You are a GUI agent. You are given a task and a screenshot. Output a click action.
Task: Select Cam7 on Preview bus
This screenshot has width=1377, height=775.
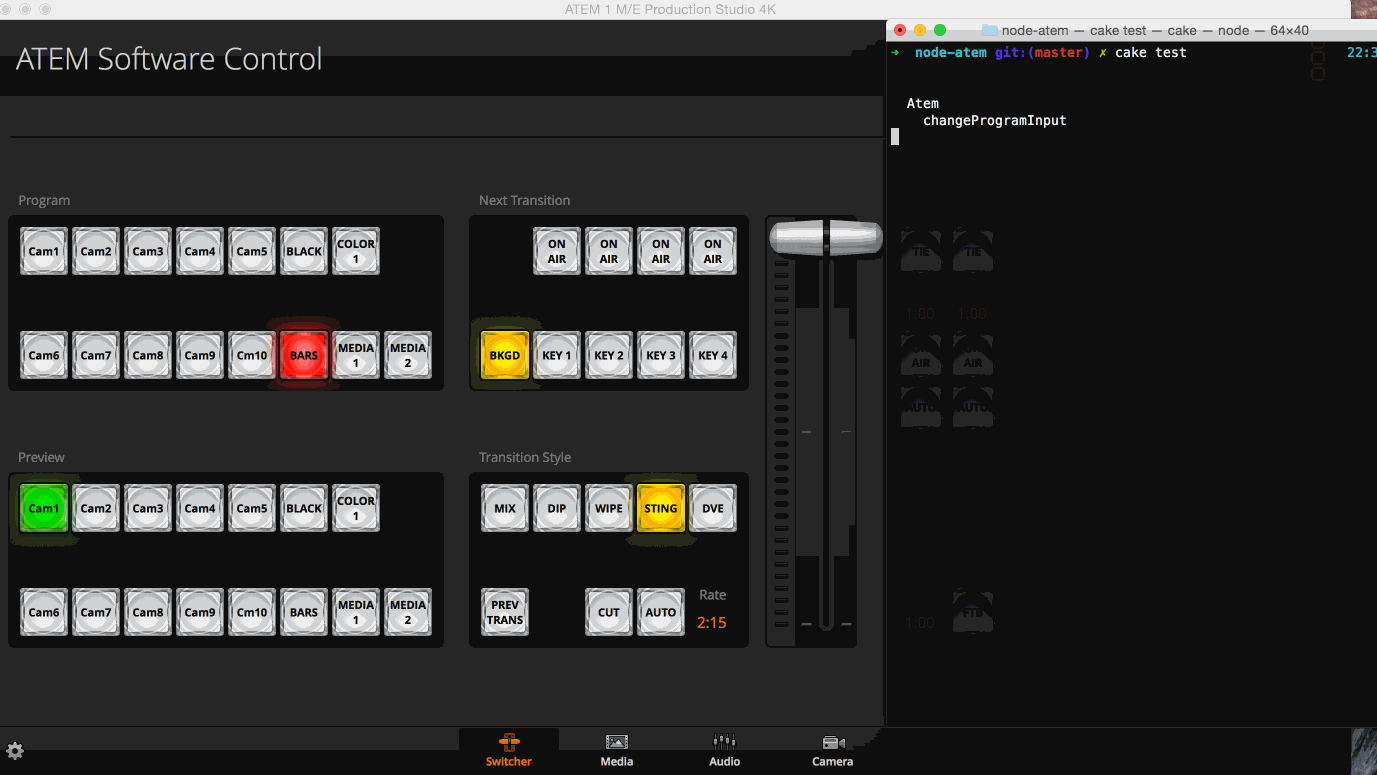pyautogui.click(x=96, y=612)
